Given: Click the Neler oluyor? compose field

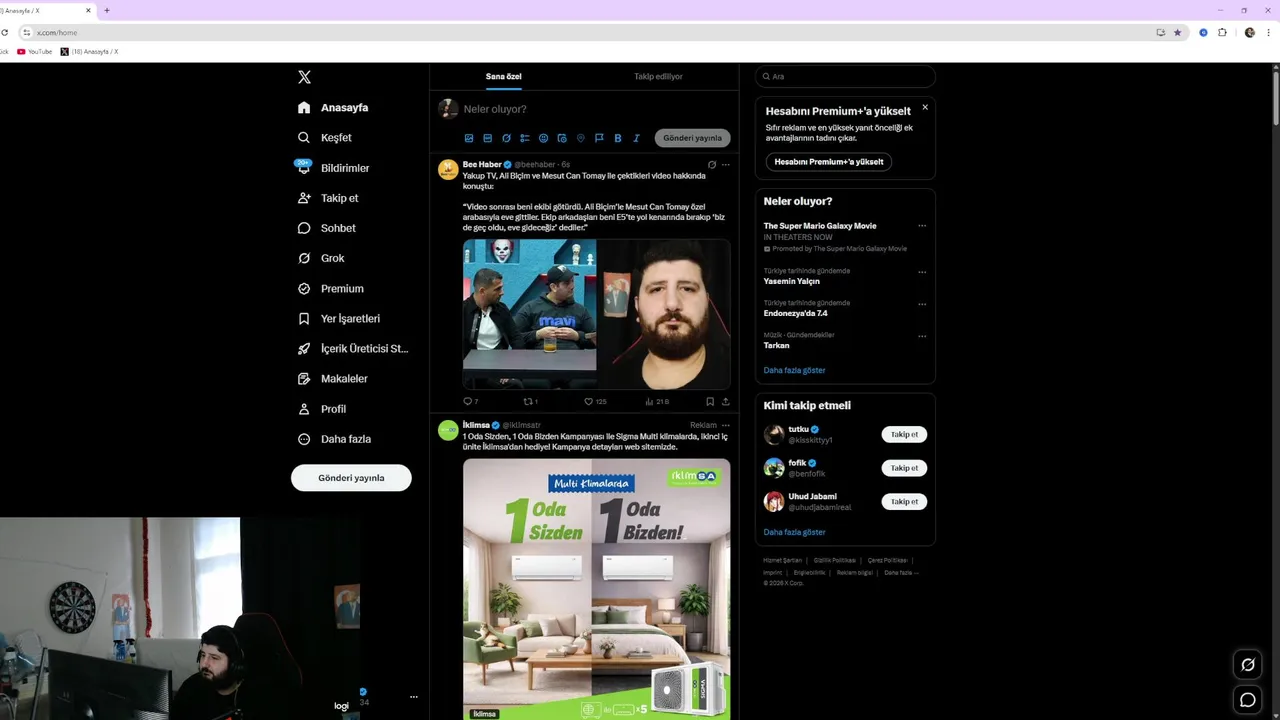Looking at the screenshot, I should [x=596, y=109].
